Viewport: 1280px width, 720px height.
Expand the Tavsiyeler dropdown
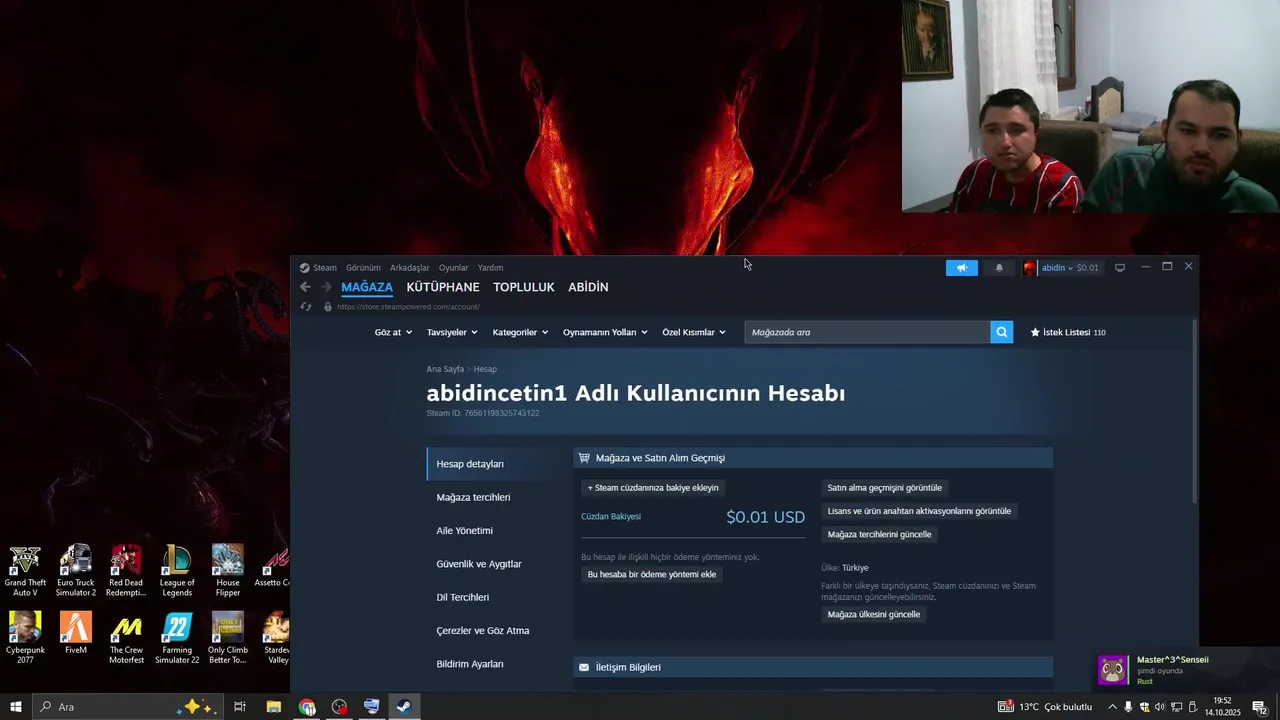point(452,332)
